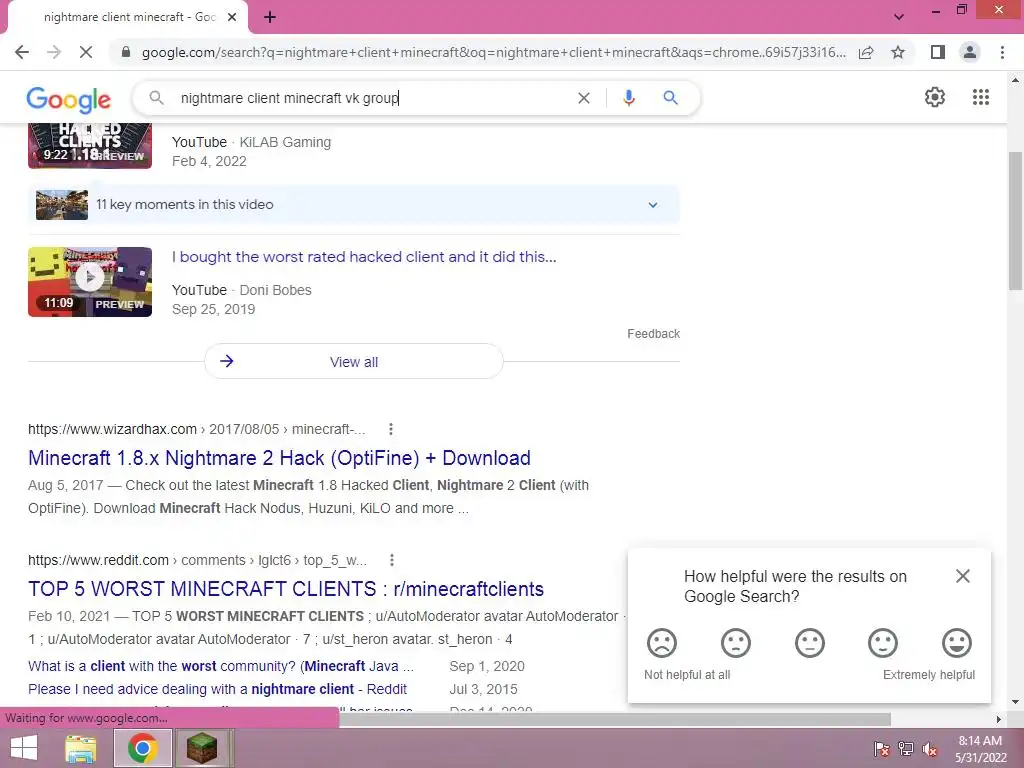The image size is (1024, 768).
Task: Click the horizontal scrollbar thumb
Action: (615, 719)
